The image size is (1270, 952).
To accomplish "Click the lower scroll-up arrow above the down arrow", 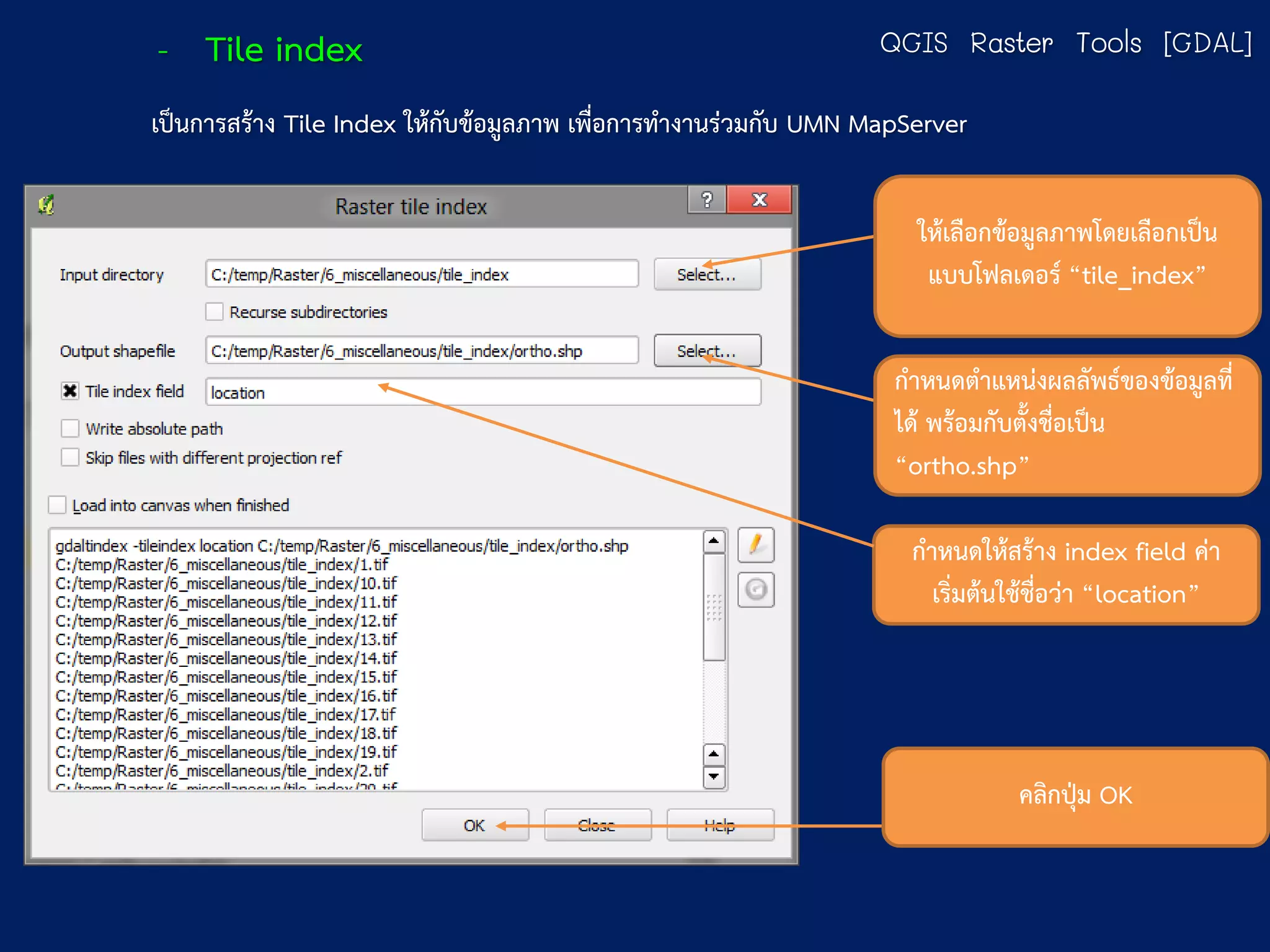I will tap(714, 754).
